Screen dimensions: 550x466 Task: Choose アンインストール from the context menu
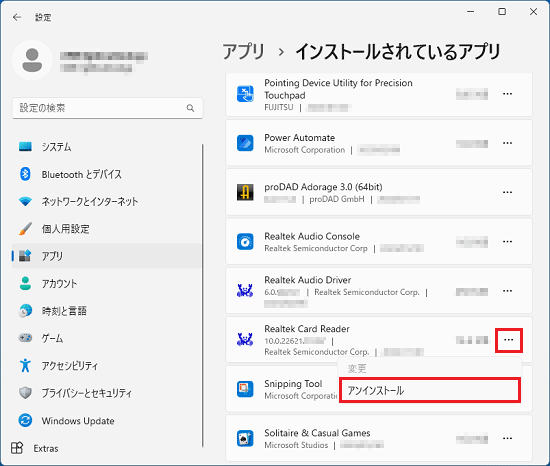[x=430, y=390]
